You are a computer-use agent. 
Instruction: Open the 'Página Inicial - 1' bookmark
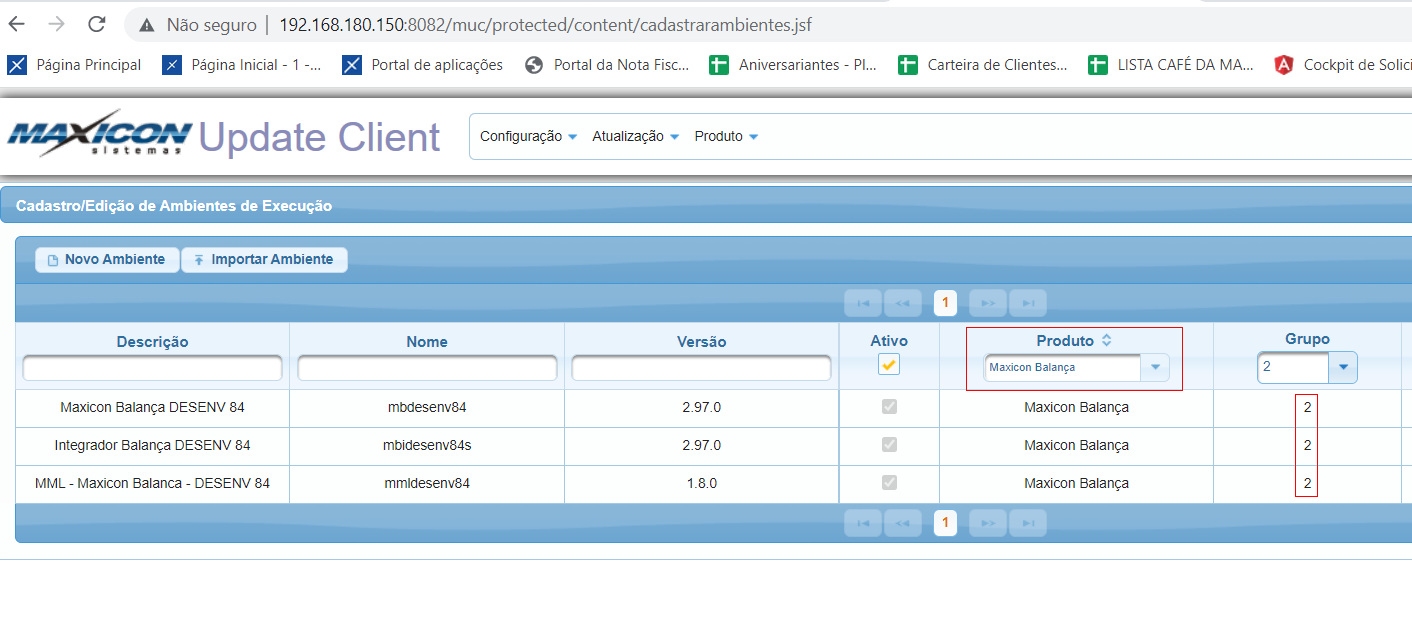[243, 65]
